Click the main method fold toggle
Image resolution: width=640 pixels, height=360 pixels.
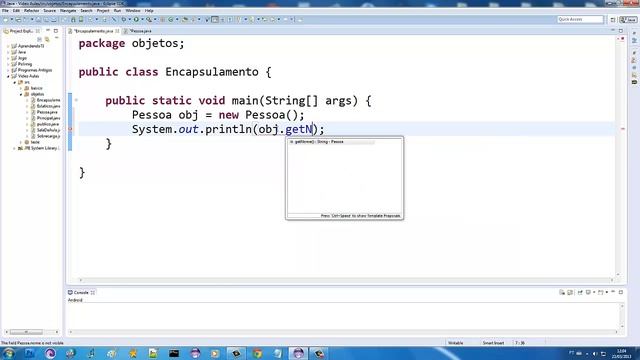tap(76, 100)
